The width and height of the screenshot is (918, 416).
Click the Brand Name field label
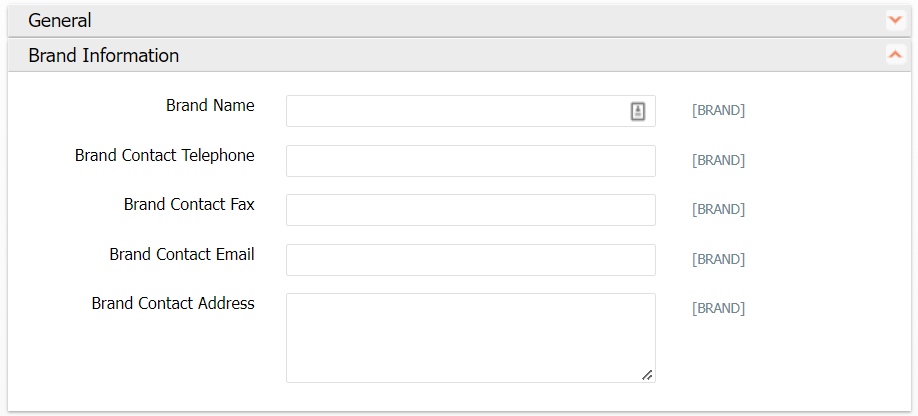coord(210,105)
